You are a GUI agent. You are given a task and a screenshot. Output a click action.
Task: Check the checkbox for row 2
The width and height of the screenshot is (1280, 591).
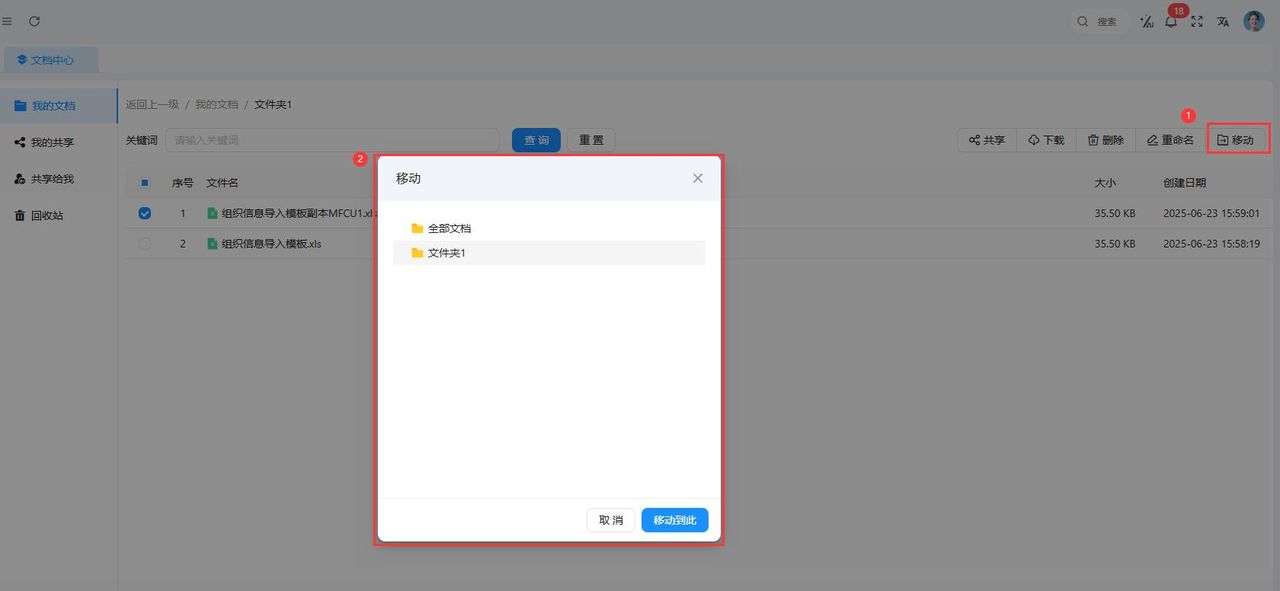(x=145, y=243)
